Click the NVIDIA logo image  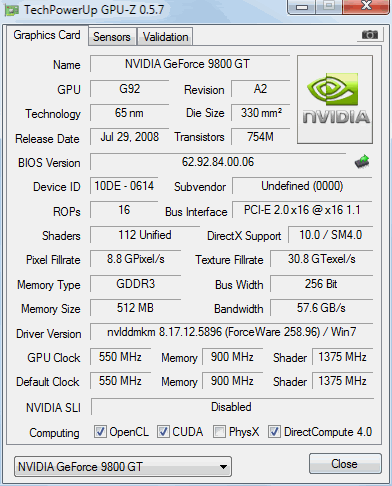(x=335, y=99)
